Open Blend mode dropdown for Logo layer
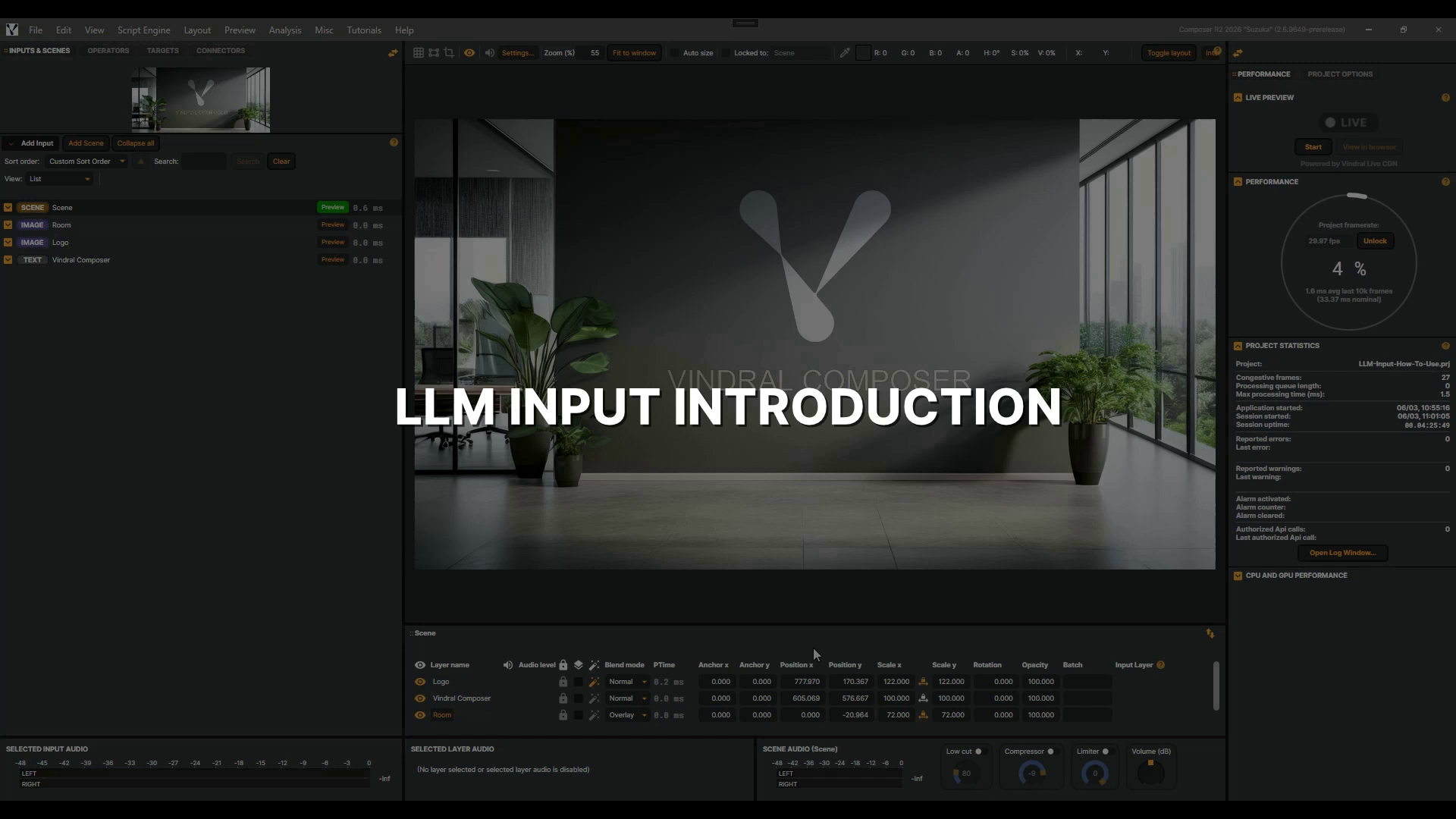Image resolution: width=1456 pixels, height=819 pixels. [627, 682]
